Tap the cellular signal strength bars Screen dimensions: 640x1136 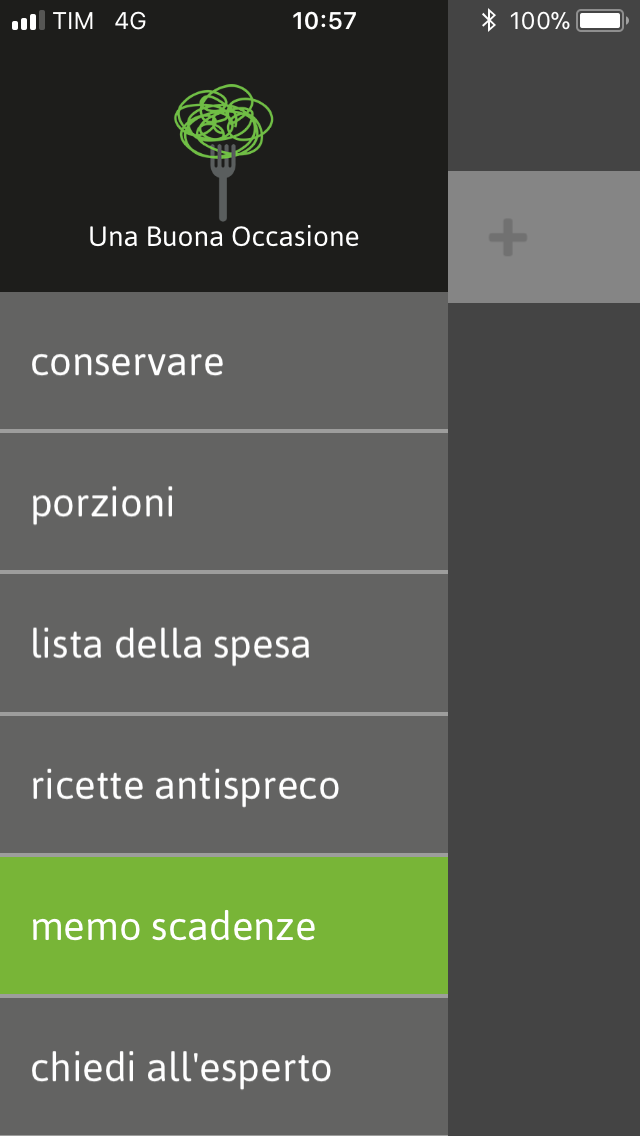tap(28, 21)
